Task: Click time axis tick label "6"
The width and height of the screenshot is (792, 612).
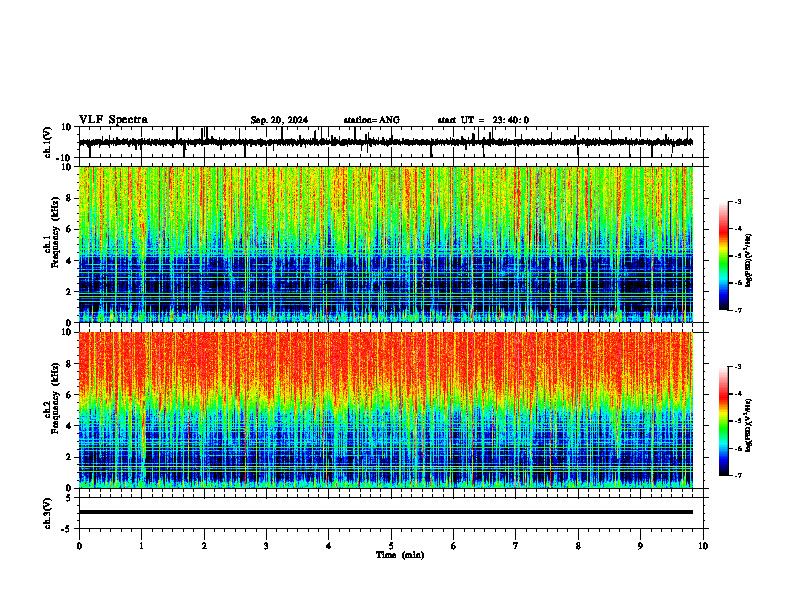Action: pyautogui.click(x=454, y=546)
